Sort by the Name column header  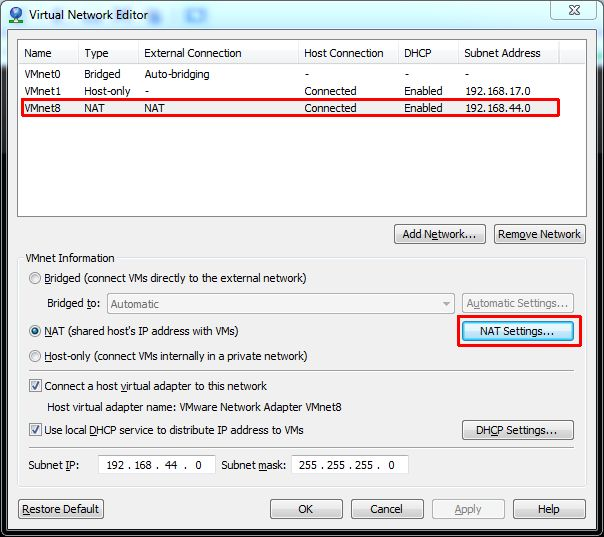tap(38, 53)
